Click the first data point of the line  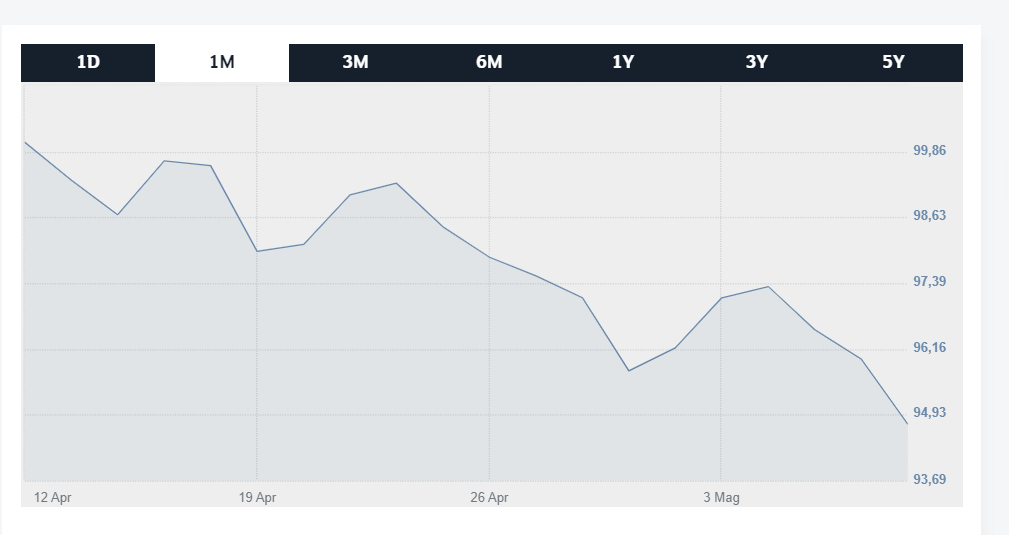point(25,142)
